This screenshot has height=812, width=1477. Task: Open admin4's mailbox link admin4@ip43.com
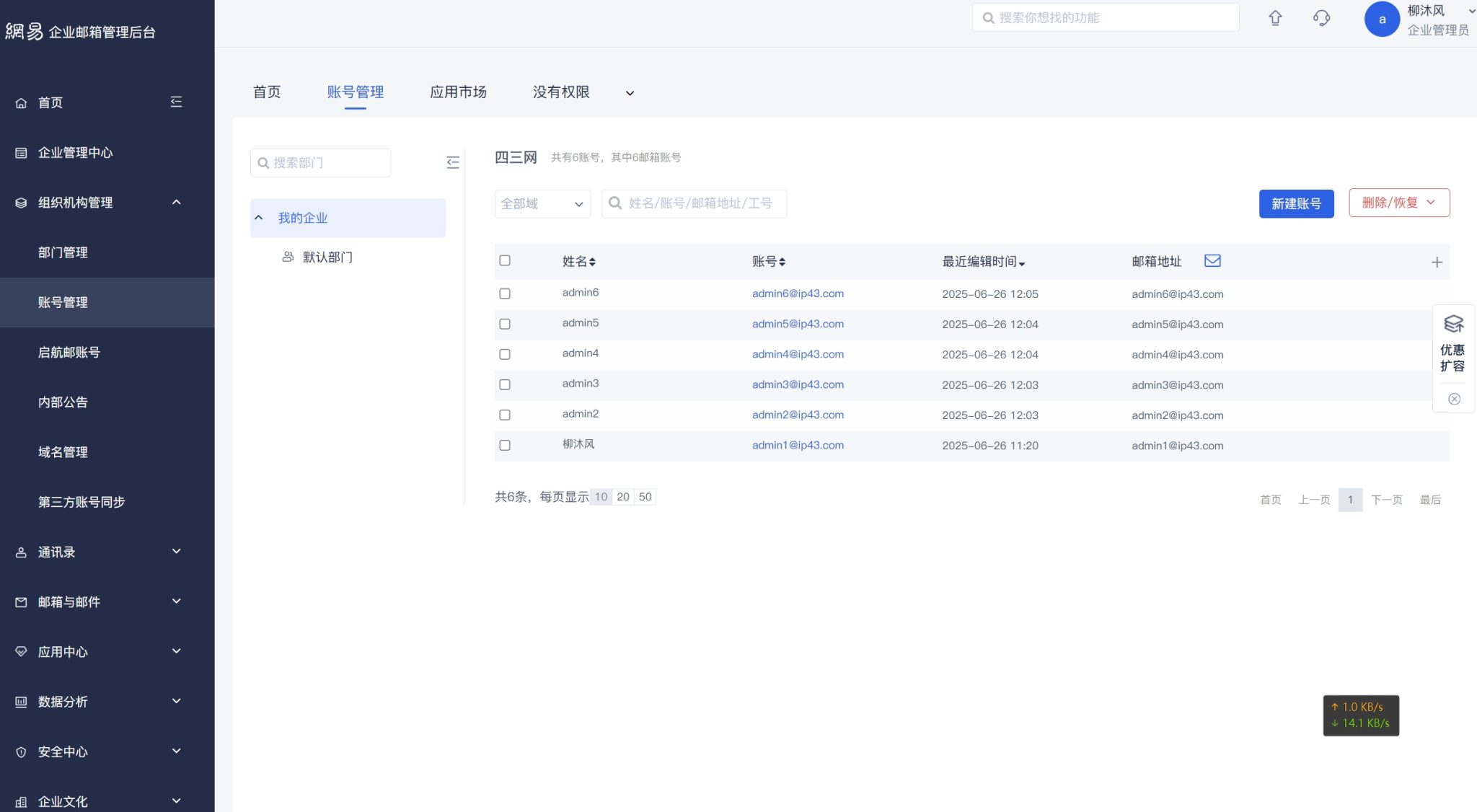point(797,354)
